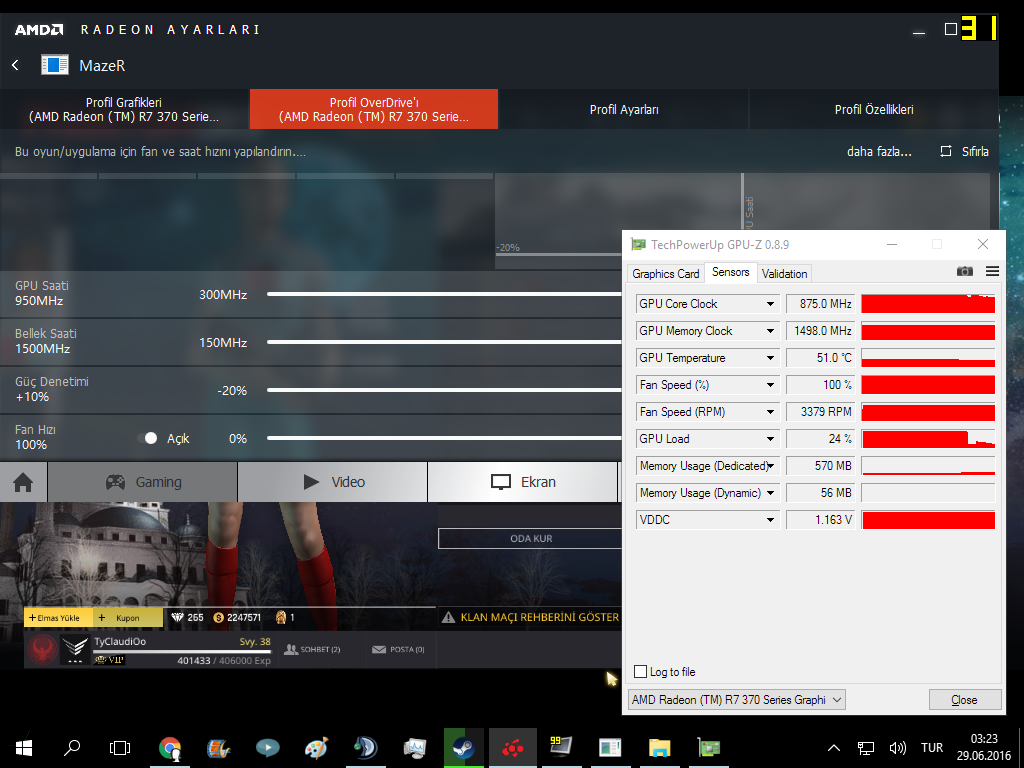Open the GPU-Z Validation tab
1024x768 pixels.
[784, 274]
